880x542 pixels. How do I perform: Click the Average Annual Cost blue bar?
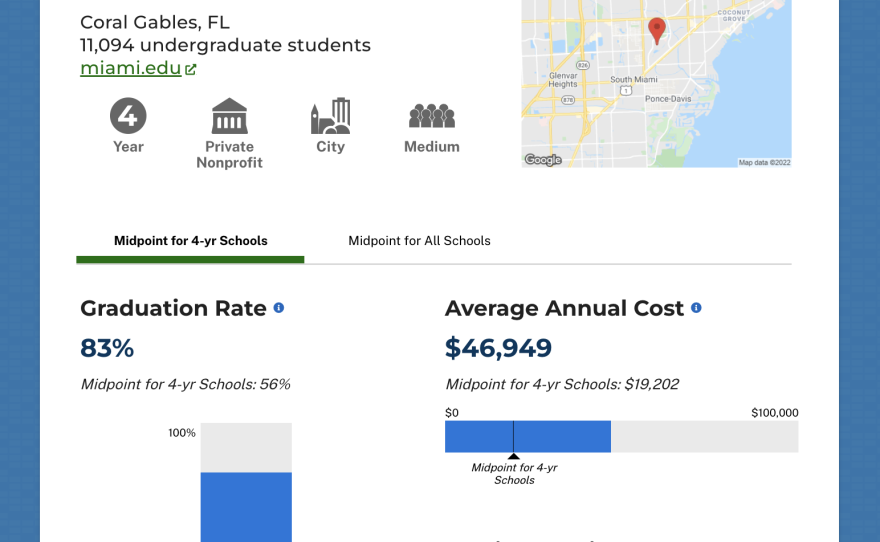(x=560, y=436)
